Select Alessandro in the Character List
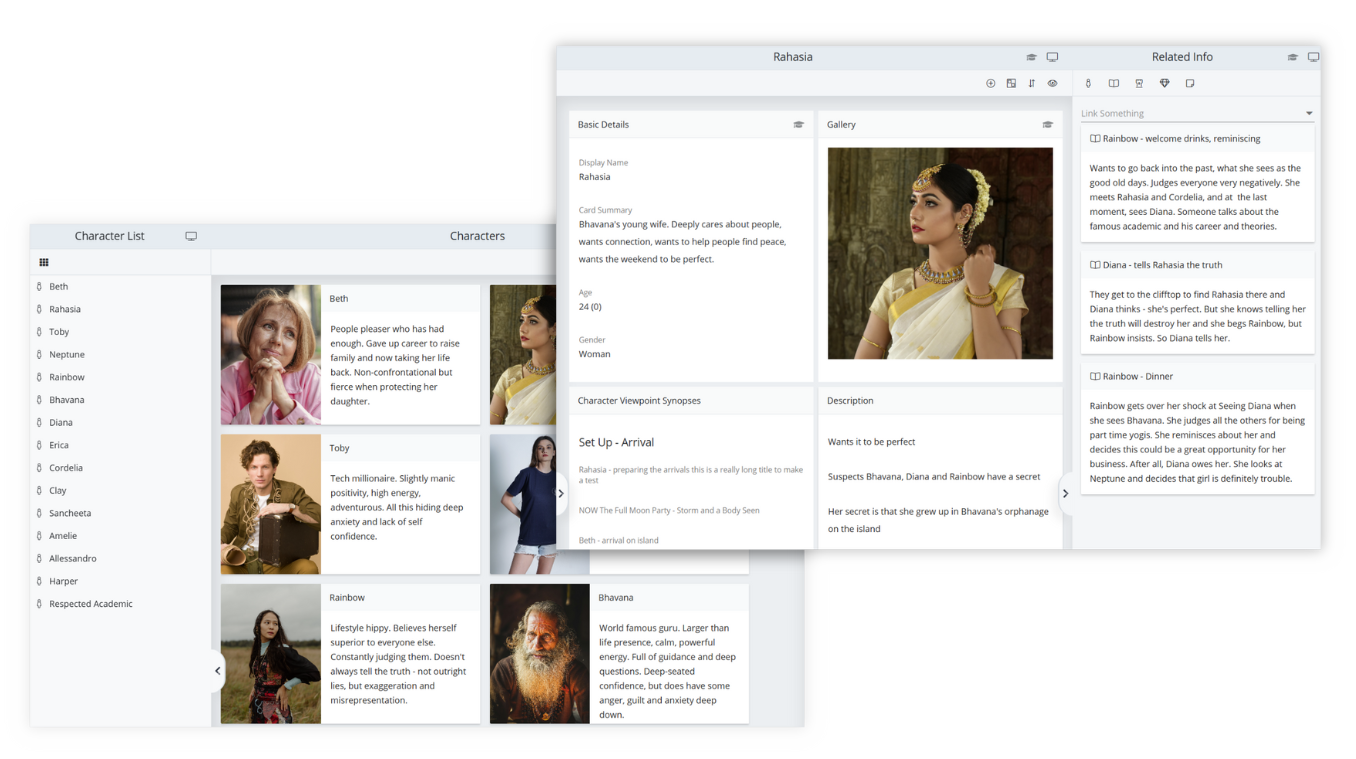Image resolution: width=1356 pixels, height=759 pixels. pyautogui.click(x=73, y=559)
